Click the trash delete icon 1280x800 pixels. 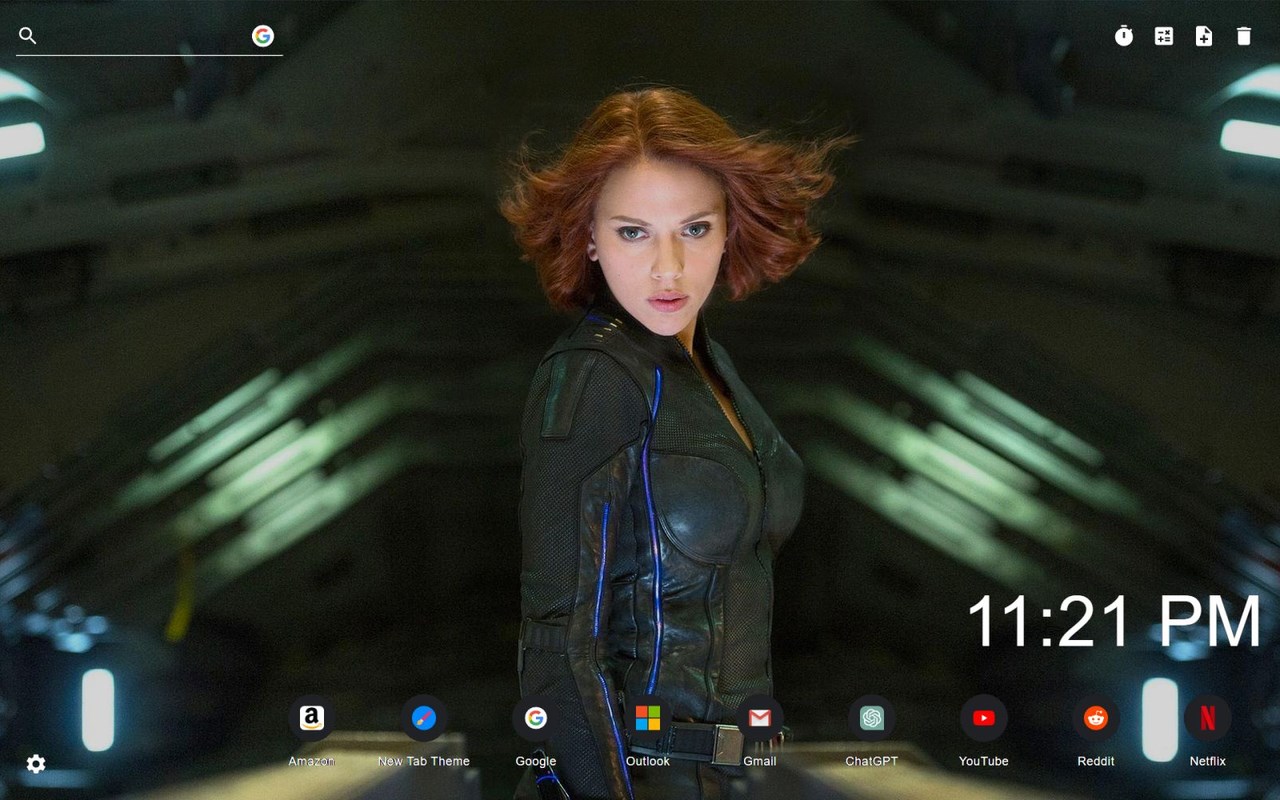tap(1244, 36)
